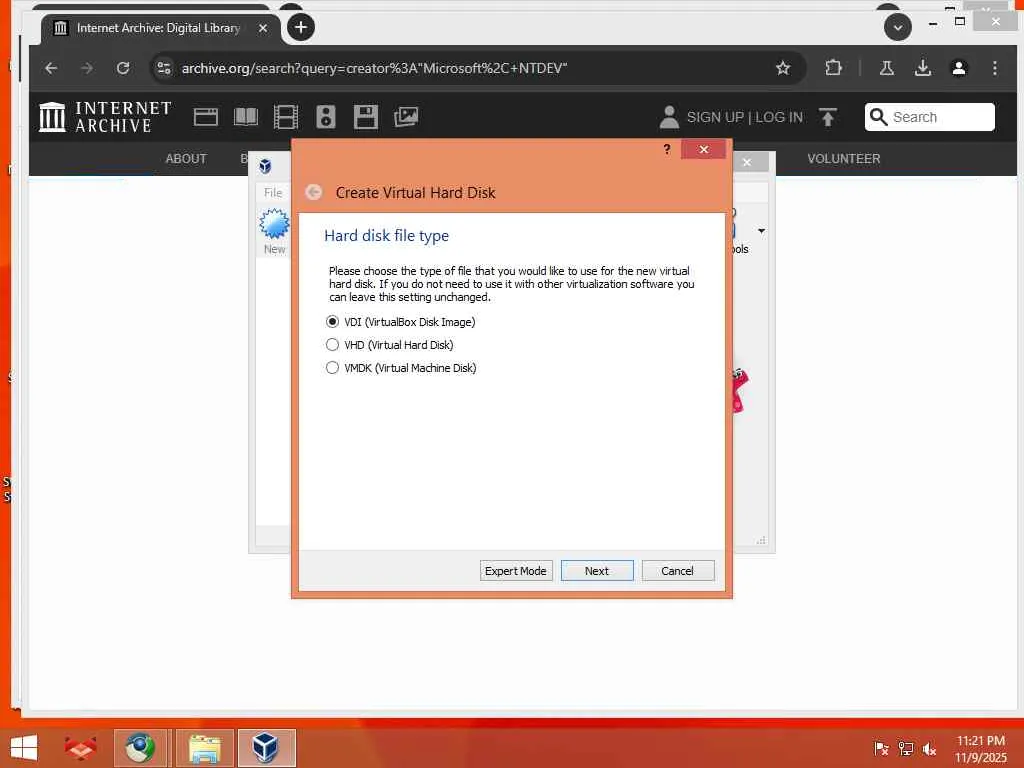Open the dialog help question mark
The image size is (1024, 768).
pos(667,150)
